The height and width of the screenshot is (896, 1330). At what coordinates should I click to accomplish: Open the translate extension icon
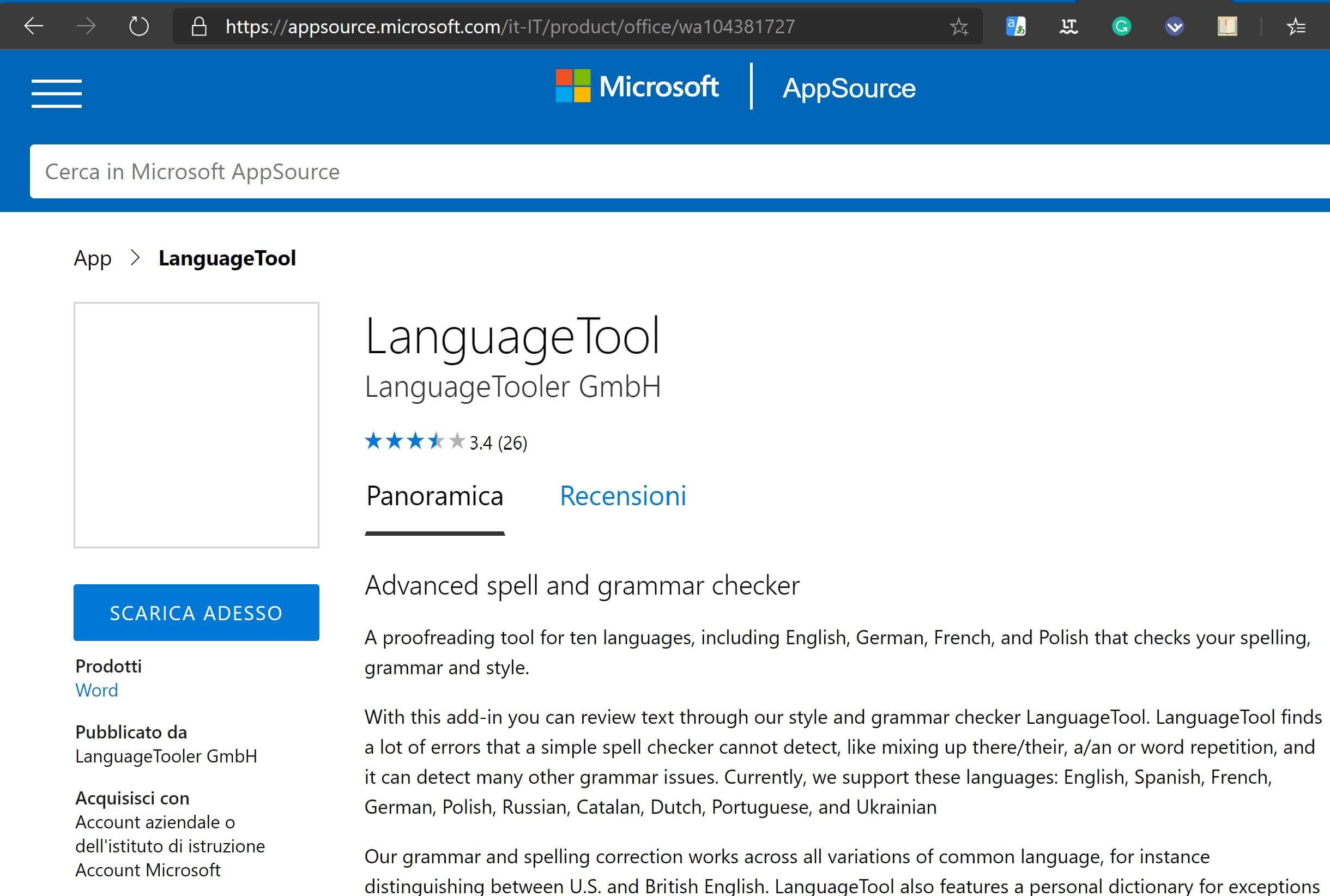point(1015,26)
